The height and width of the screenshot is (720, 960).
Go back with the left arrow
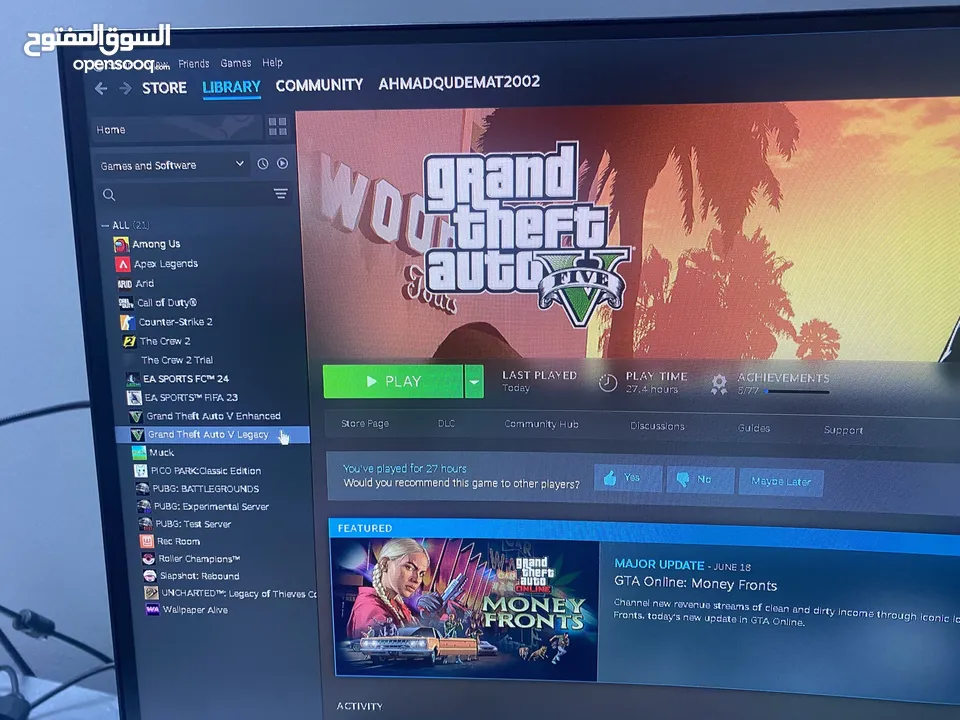[101, 89]
